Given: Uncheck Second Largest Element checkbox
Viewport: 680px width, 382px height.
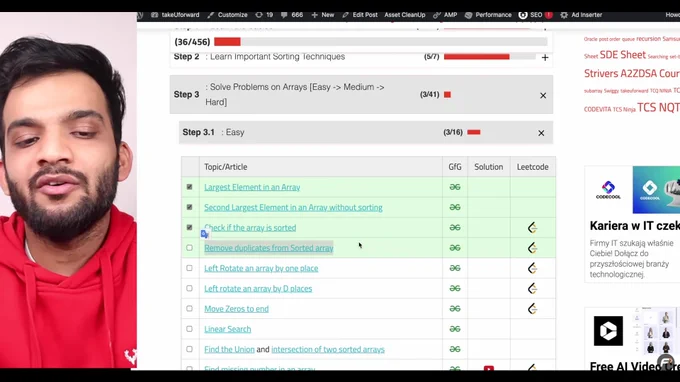Looking at the screenshot, I should 190,207.
